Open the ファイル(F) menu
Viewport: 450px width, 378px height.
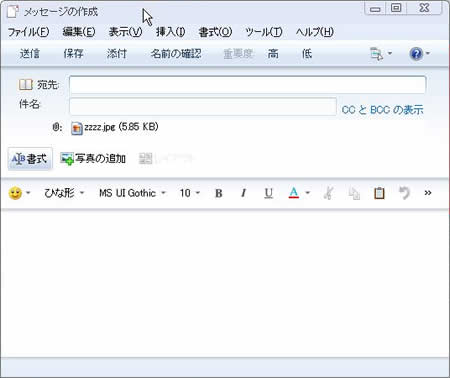[28, 32]
